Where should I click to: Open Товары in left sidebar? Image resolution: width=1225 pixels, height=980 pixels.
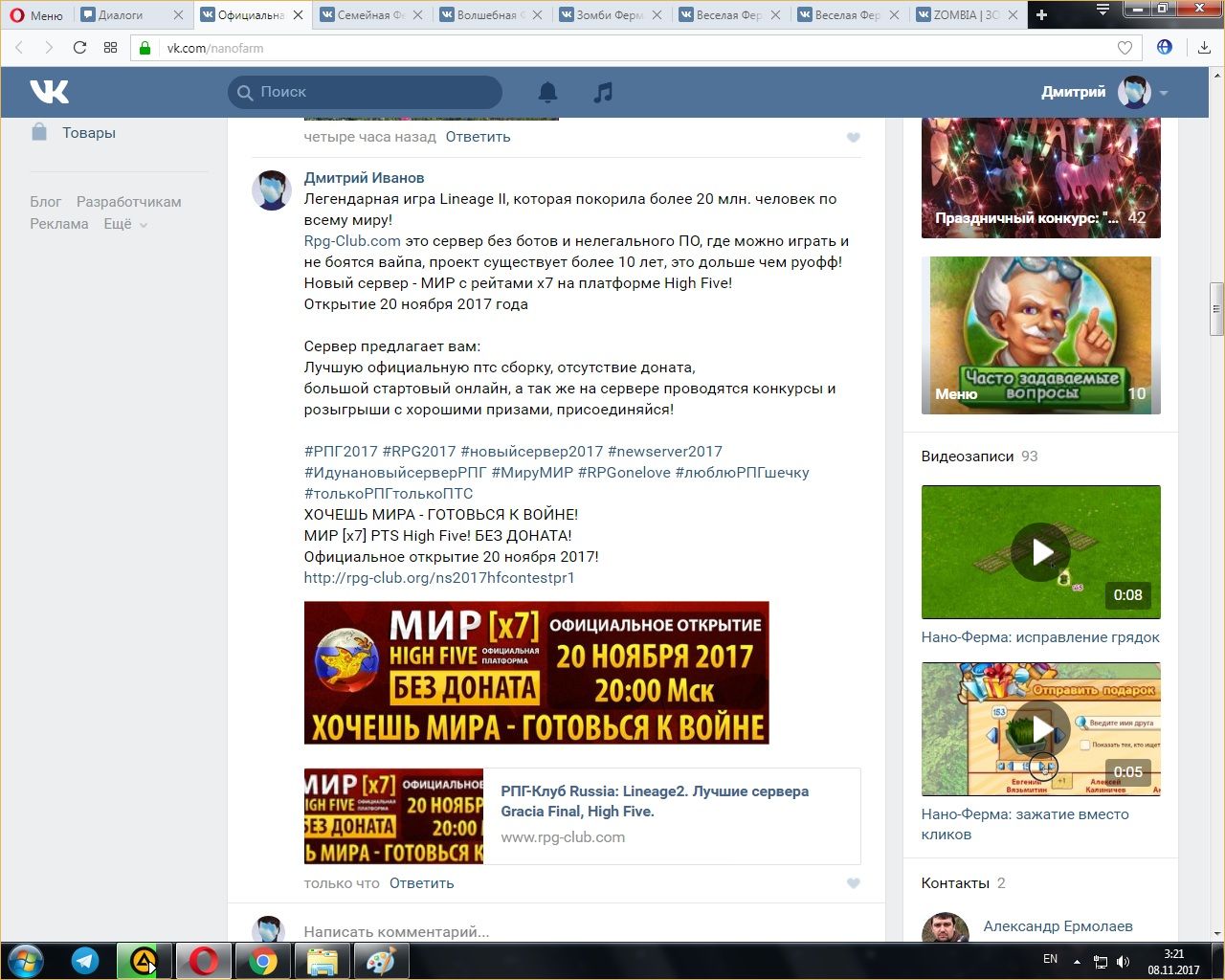89,133
